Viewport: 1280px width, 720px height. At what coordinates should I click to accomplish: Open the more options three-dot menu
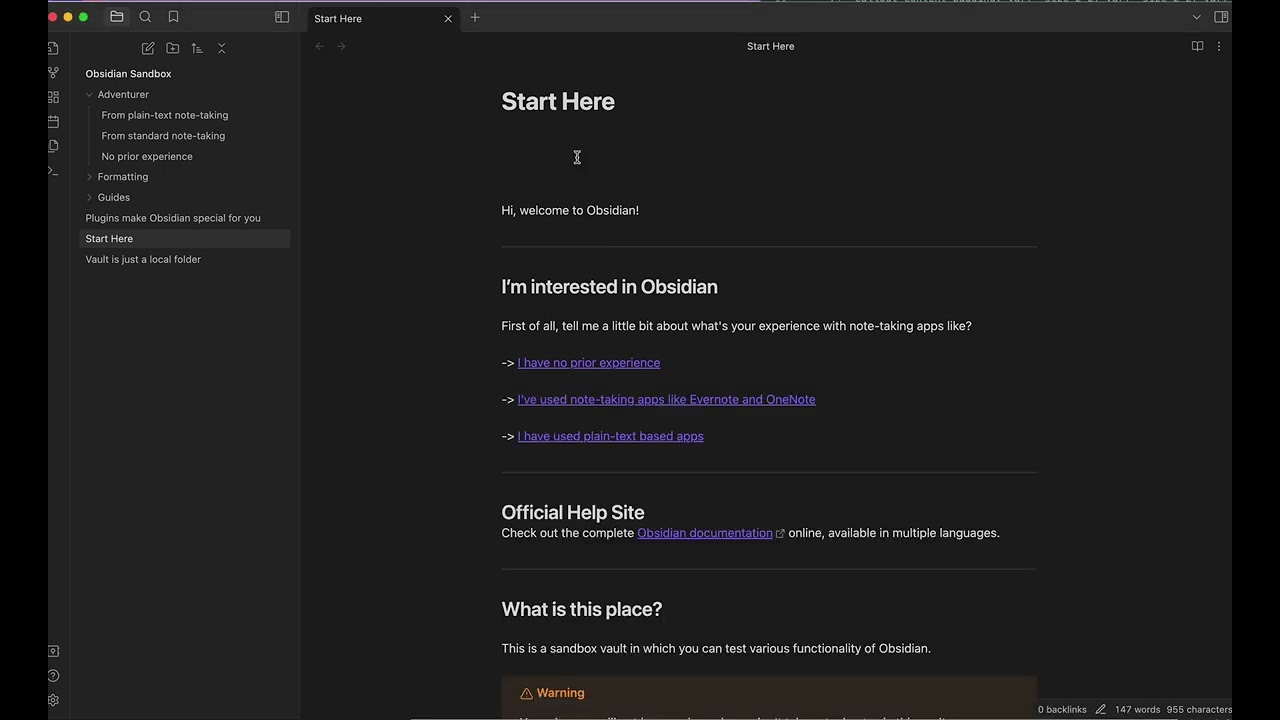pos(1218,46)
